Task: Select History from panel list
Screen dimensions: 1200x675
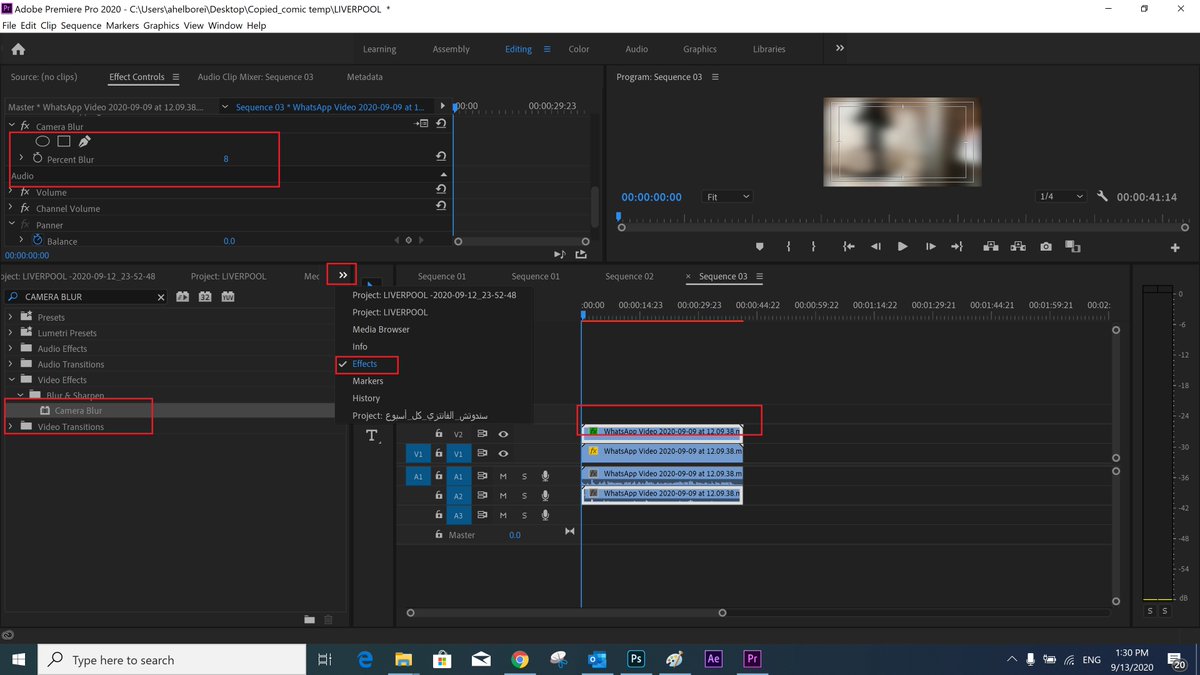Action: 366,398
